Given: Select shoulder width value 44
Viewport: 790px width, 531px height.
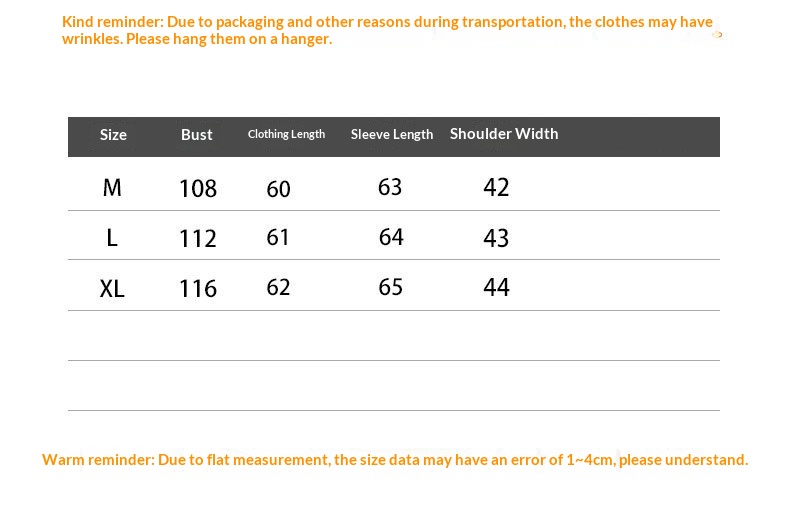Looking at the screenshot, I should [496, 287].
